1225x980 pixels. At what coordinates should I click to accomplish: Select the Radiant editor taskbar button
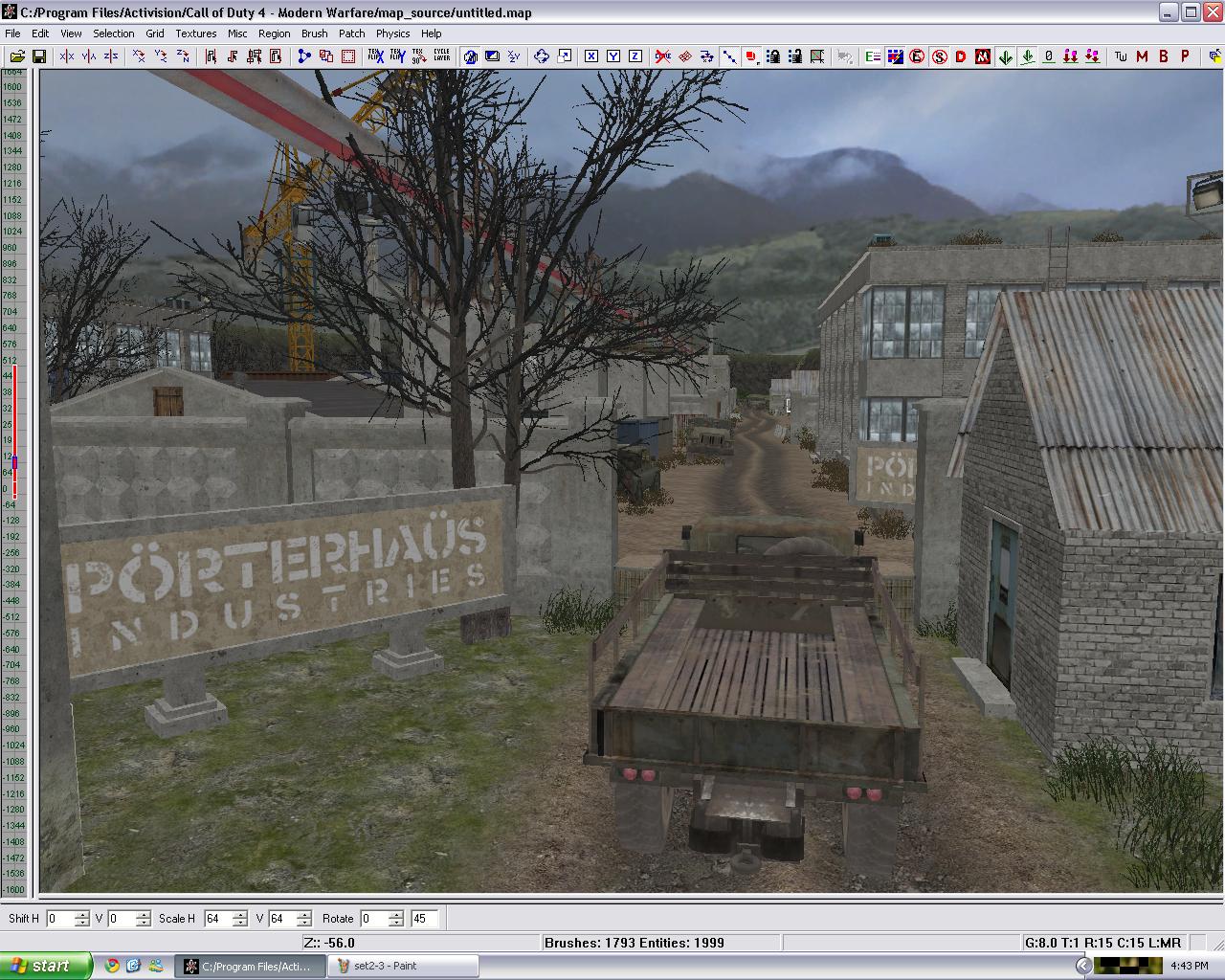pos(252,966)
